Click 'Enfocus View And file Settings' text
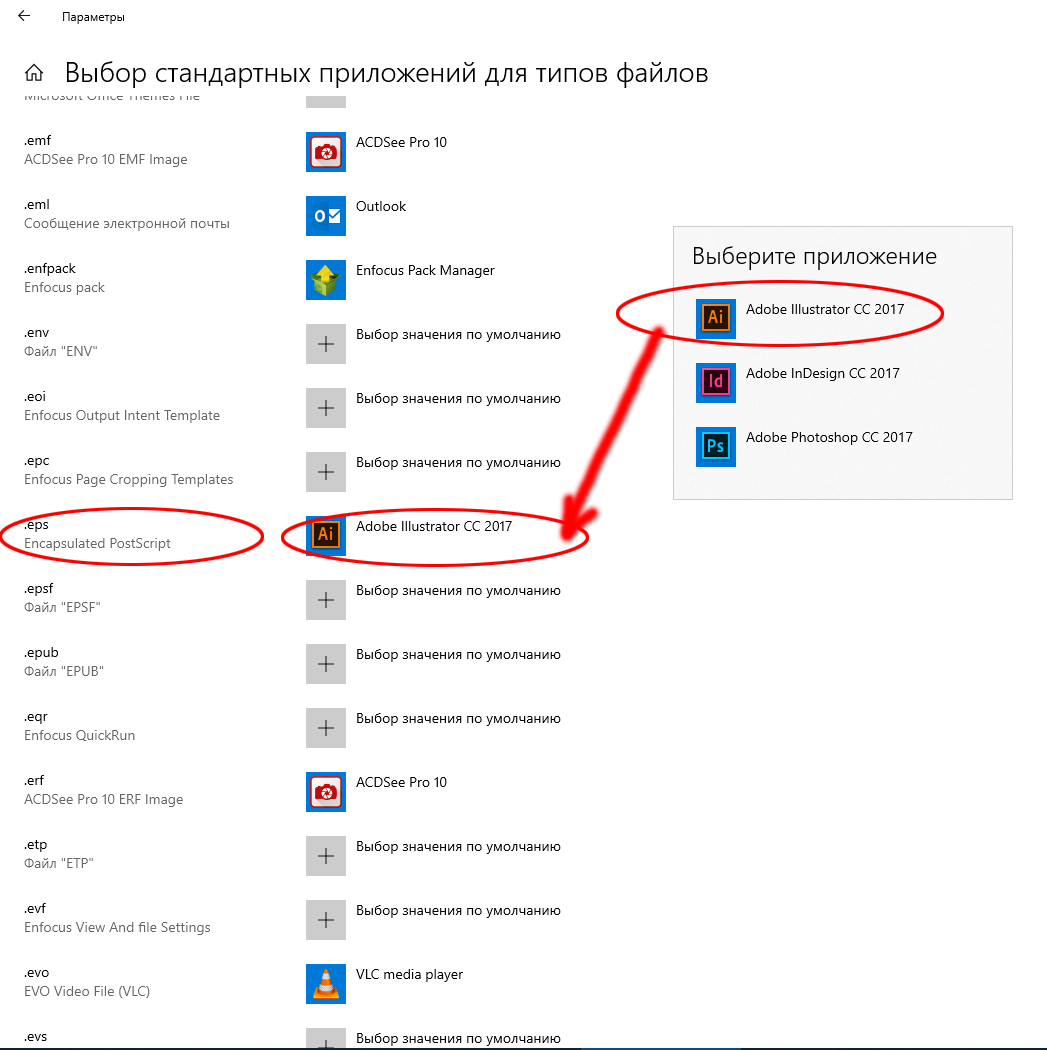The width and height of the screenshot is (1047, 1050). pos(117,927)
